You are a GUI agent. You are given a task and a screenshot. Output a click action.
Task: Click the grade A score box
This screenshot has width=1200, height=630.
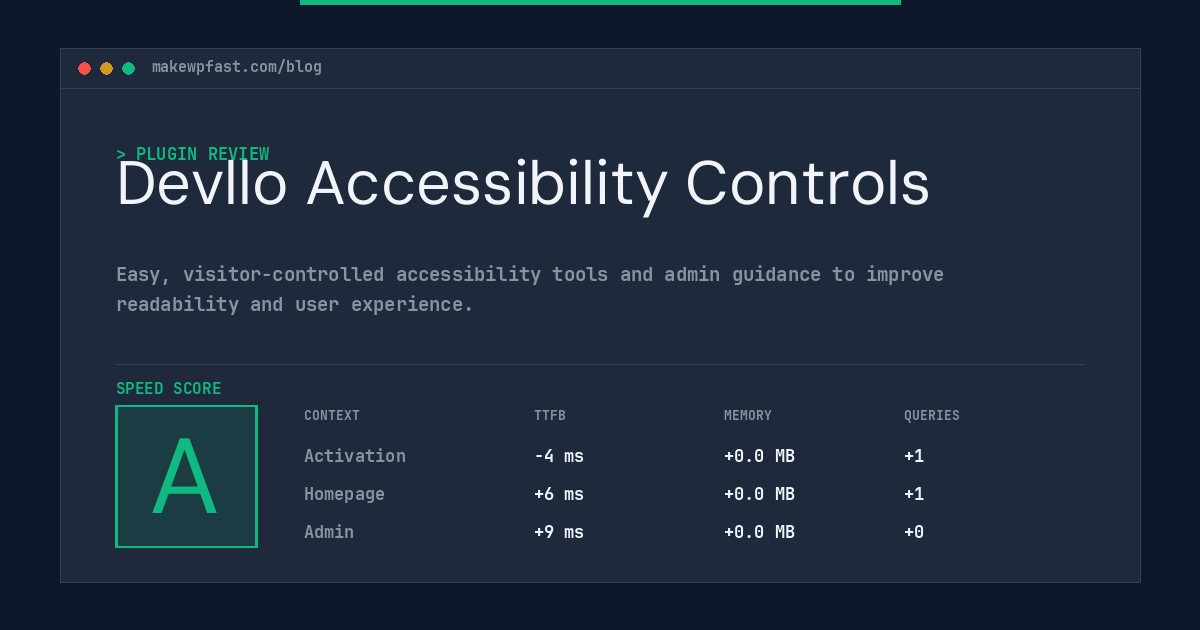pyautogui.click(x=186, y=476)
